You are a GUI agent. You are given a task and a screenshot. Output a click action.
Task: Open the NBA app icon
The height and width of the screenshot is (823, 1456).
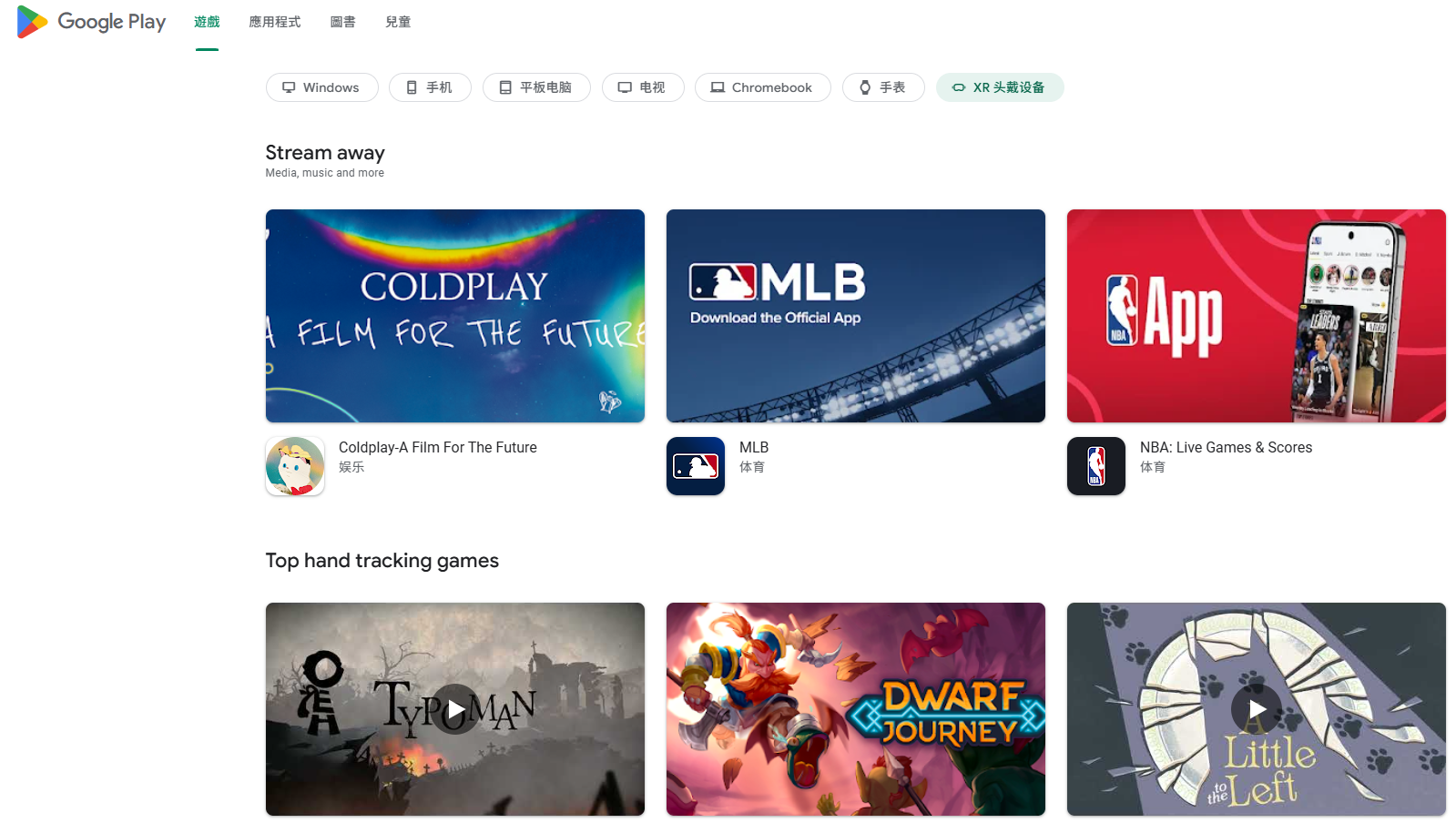coord(1096,466)
